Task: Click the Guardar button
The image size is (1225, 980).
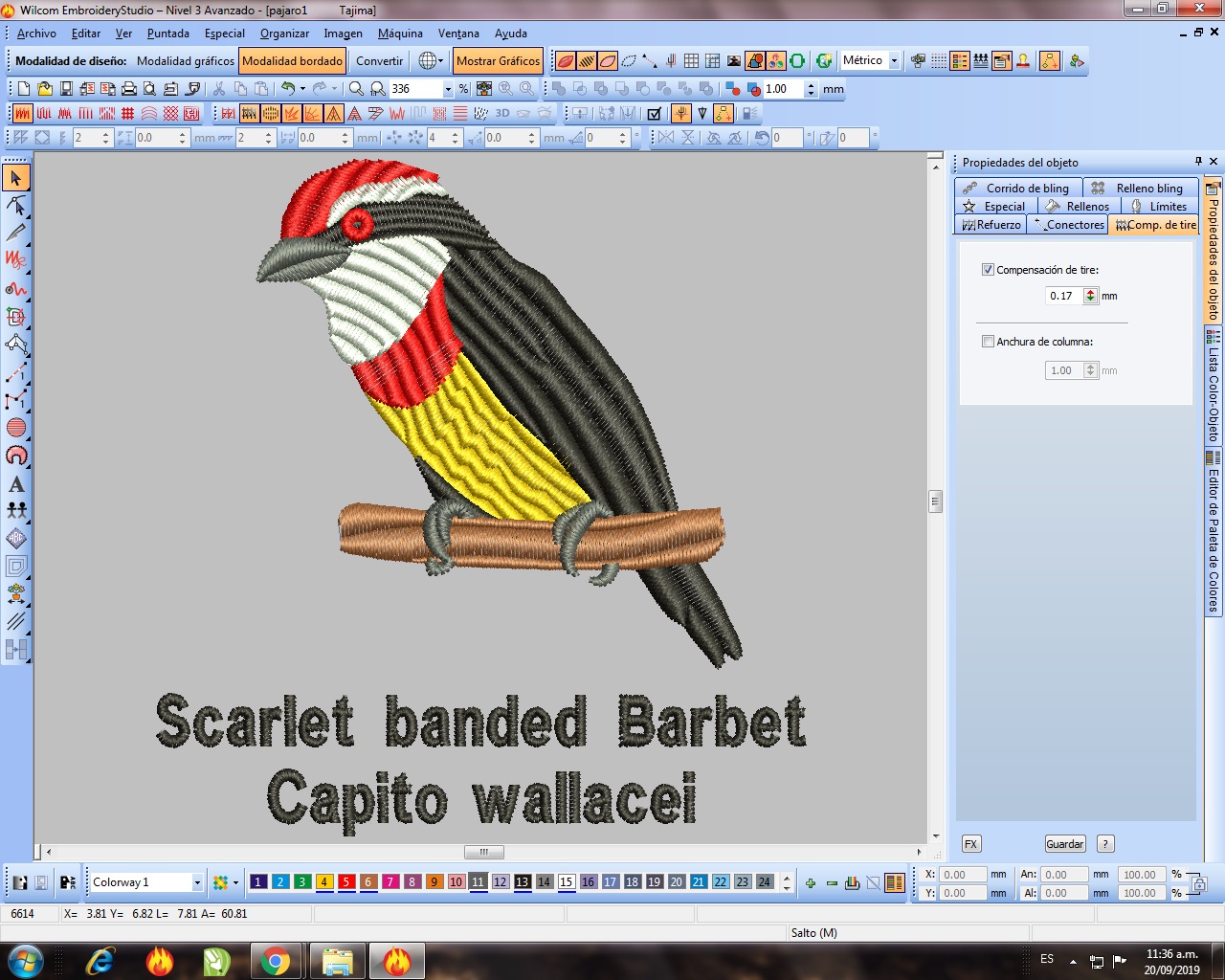Action: [1064, 844]
